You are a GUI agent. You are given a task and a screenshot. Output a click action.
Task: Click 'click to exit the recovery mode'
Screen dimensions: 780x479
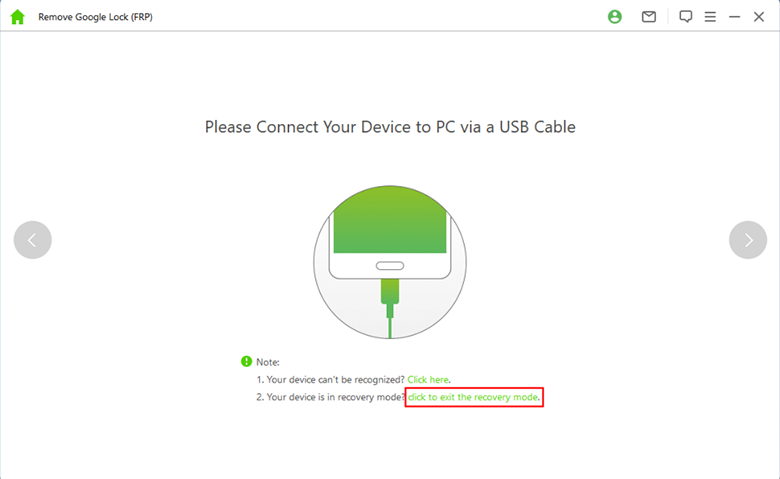(473, 398)
